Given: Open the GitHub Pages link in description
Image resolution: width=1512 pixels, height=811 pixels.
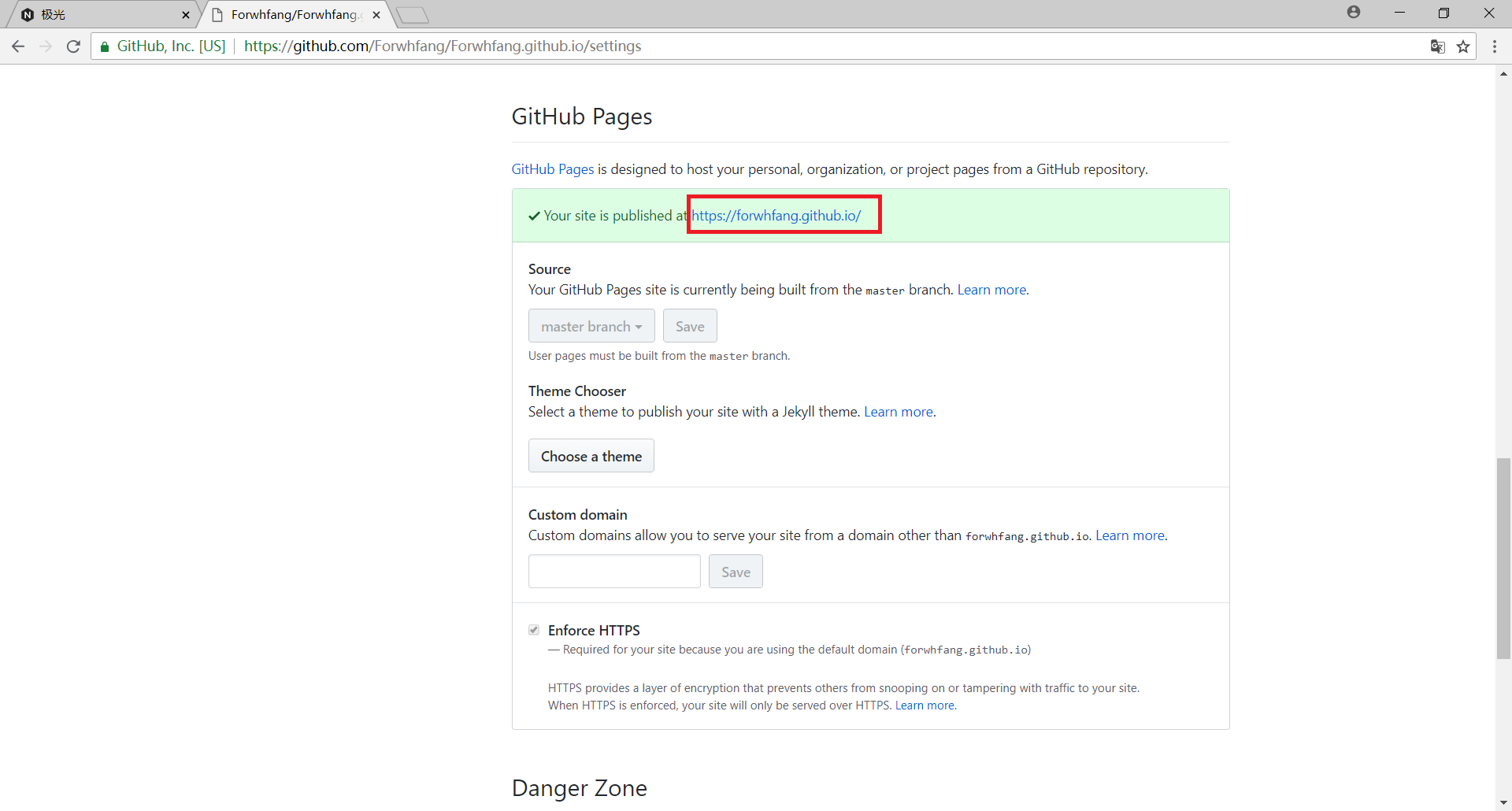Looking at the screenshot, I should 553,169.
